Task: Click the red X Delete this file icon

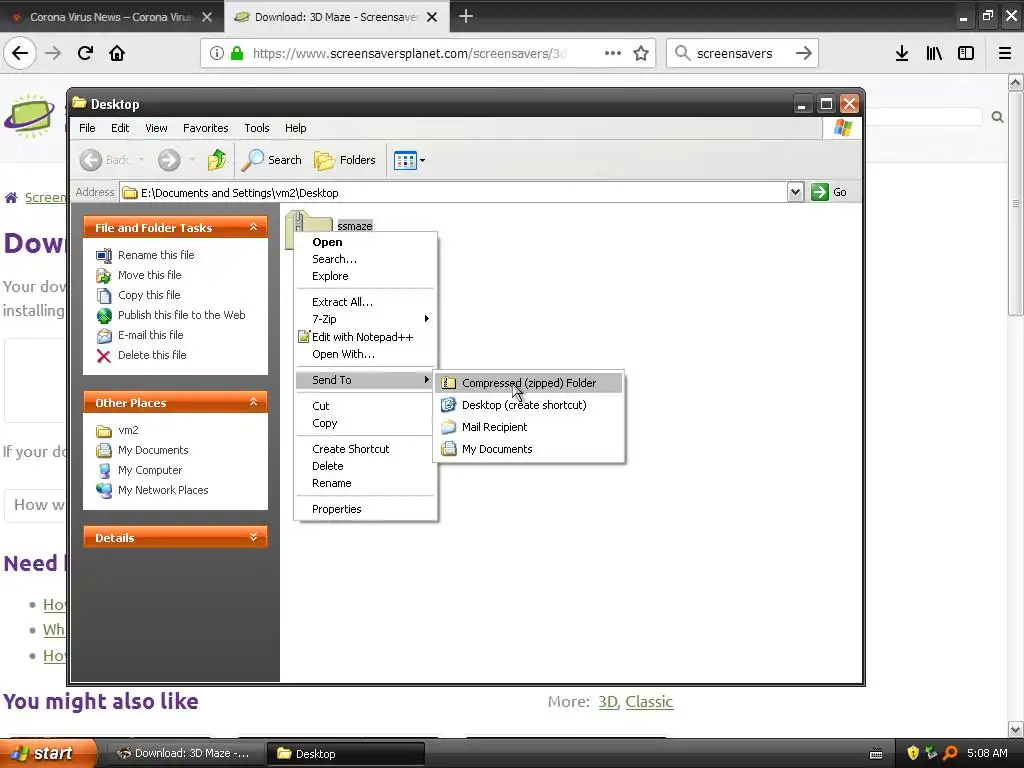Action: point(104,355)
